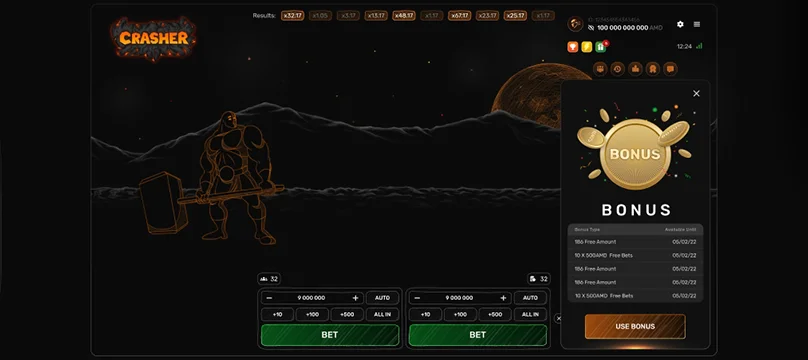This screenshot has height=360, width=808.
Task: Open the round leaderboard podium icon
Action: 635,68
